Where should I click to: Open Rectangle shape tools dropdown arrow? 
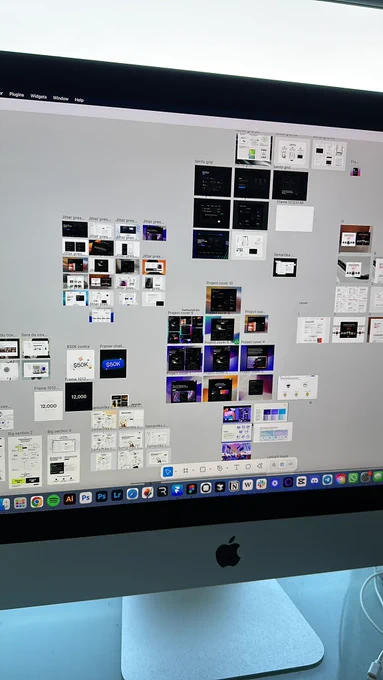point(210,469)
